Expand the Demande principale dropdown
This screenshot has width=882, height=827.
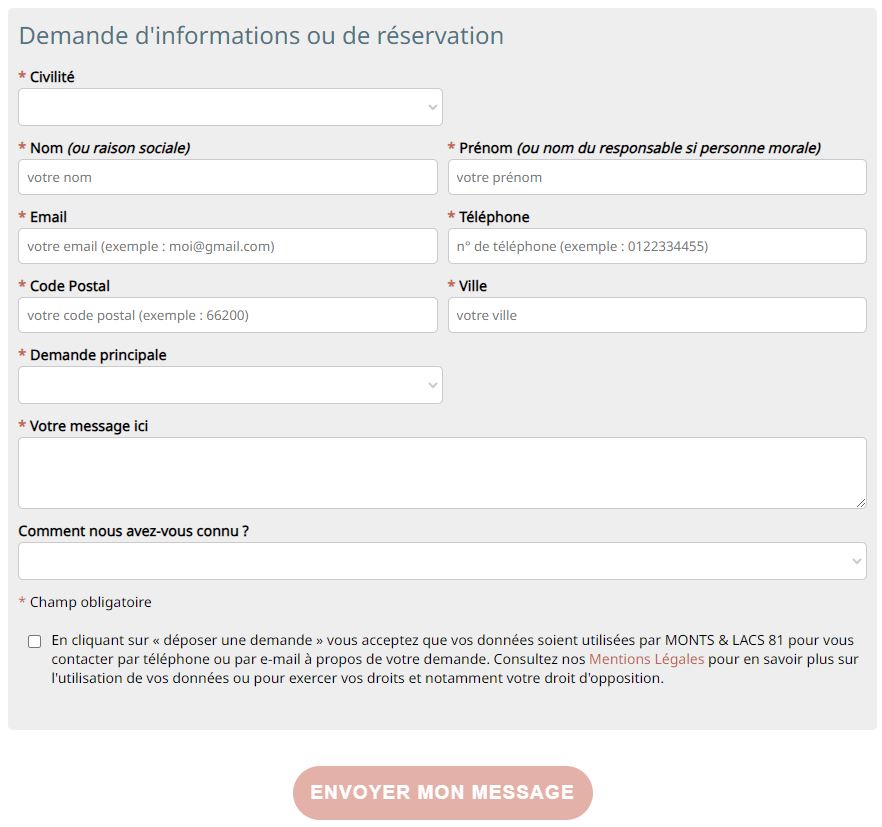click(x=230, y=385)
